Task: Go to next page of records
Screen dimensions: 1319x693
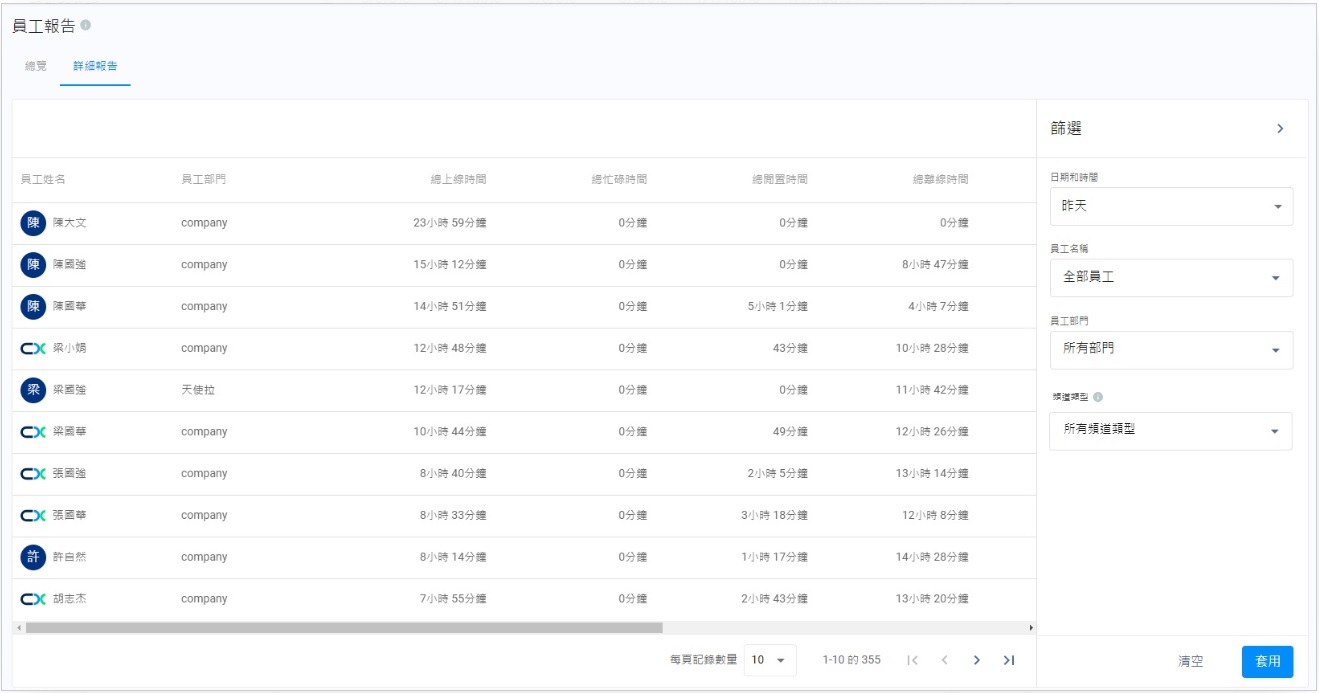Action: [977, 660]
